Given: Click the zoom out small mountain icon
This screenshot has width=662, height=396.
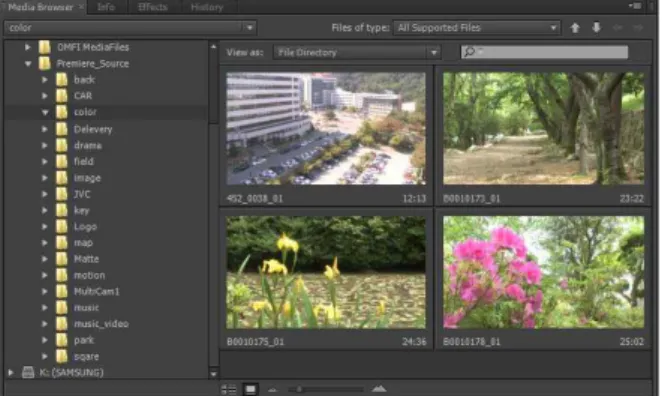Looking at the screenshot, I should (x=273, y=390).
